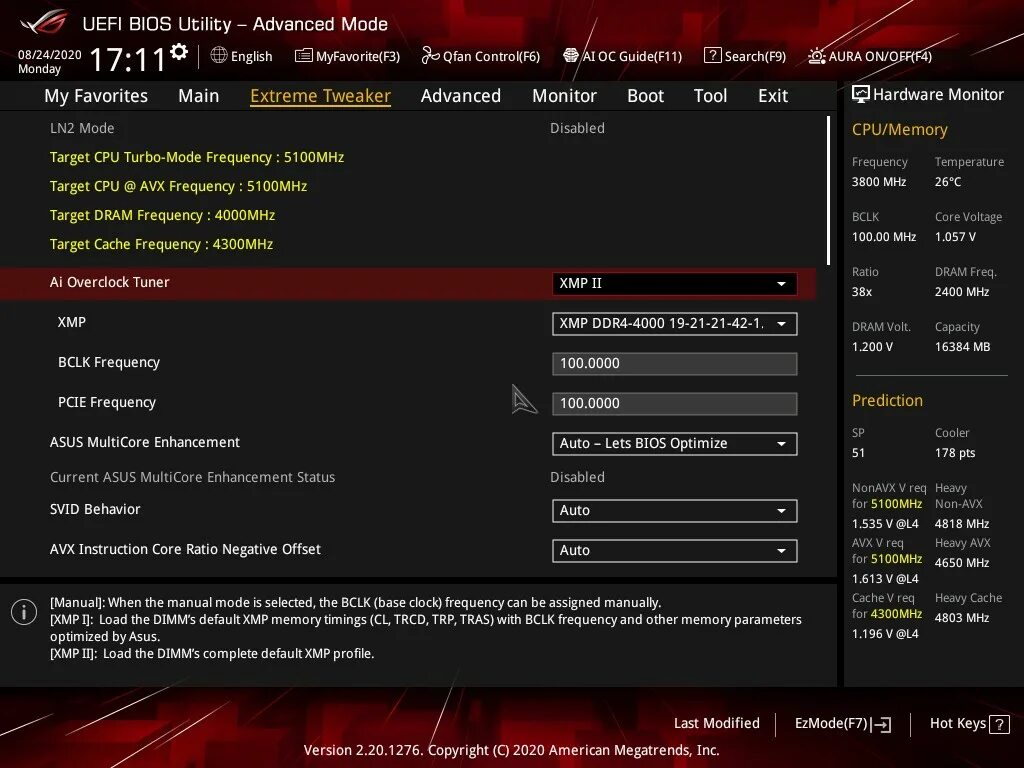Image resolution: width=1024 pixels, height=768 pixels.
Task: Open the My Favorites tab
Action: (x=96, y=95)
